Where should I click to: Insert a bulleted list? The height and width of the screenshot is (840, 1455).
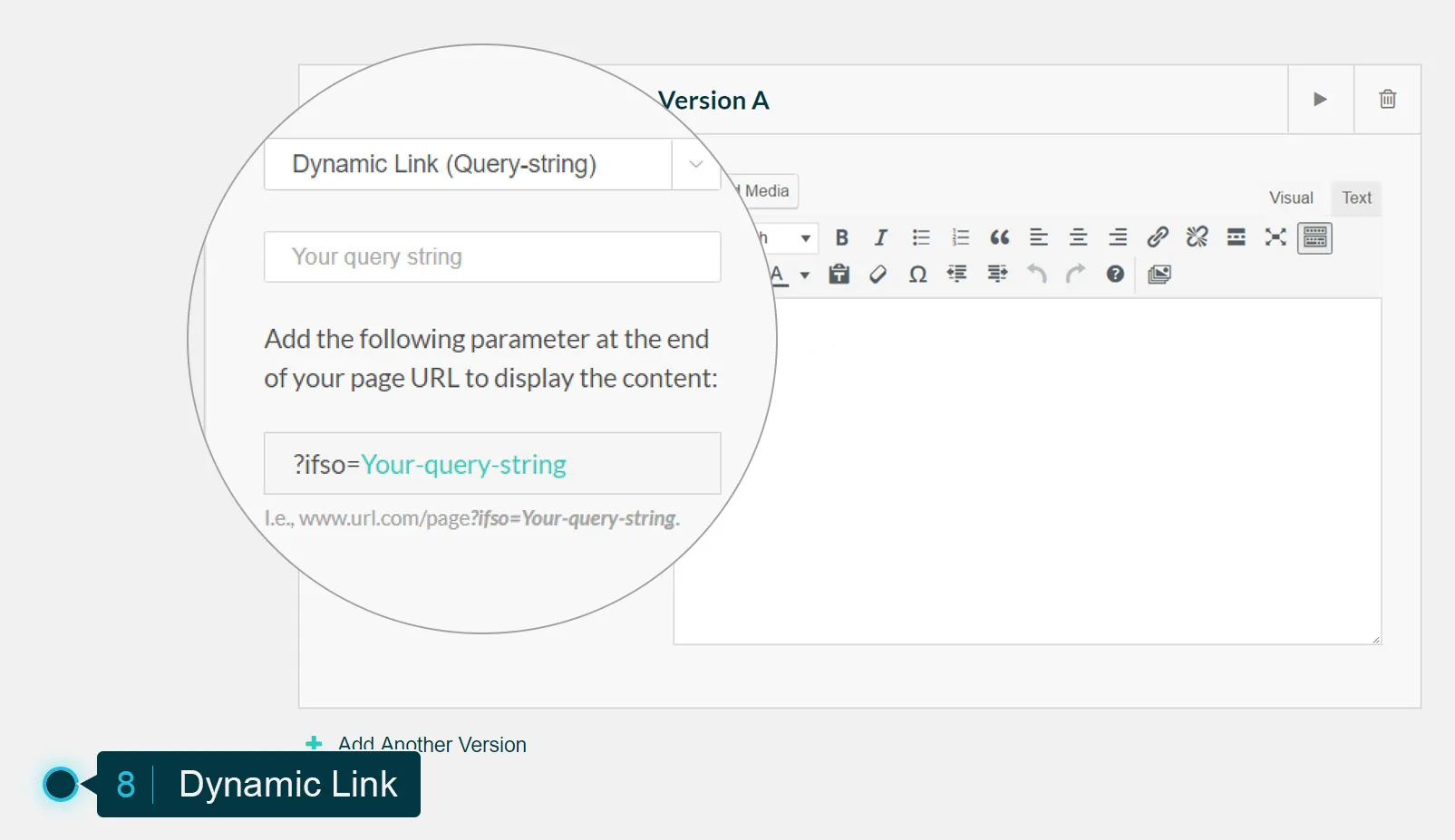coord(920,237)
